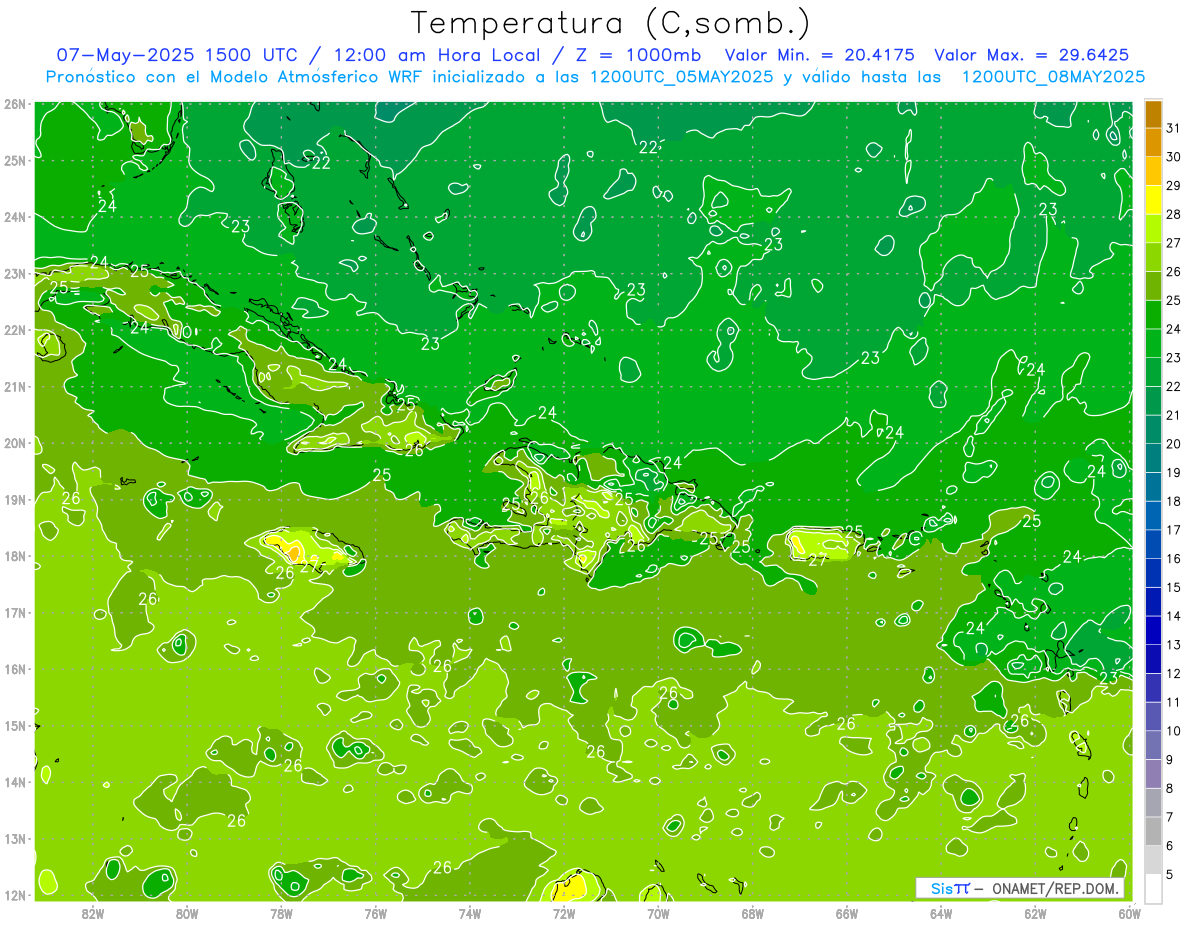Click the "18N" latitude axis label

click(15, 556)
